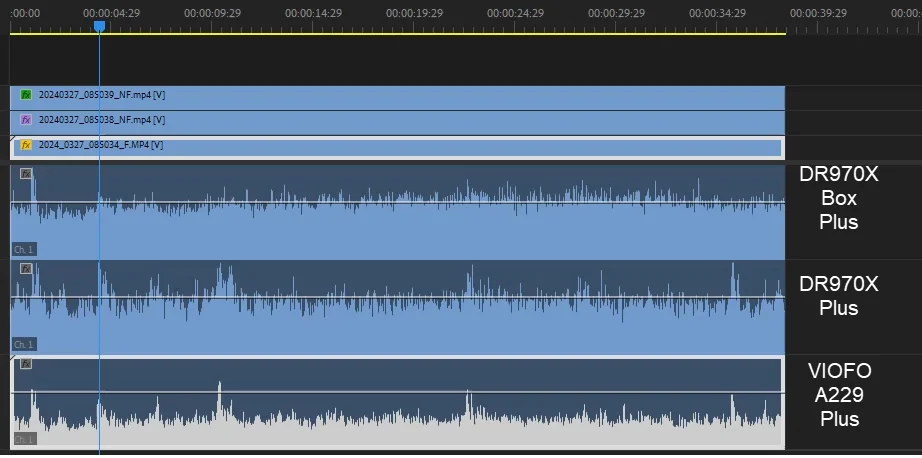Viewport: 922px width, 458px height.
Task: Click the yellow fx badge on 2024_0327_085034_F.MP4 clip
Action: point(26,145)
